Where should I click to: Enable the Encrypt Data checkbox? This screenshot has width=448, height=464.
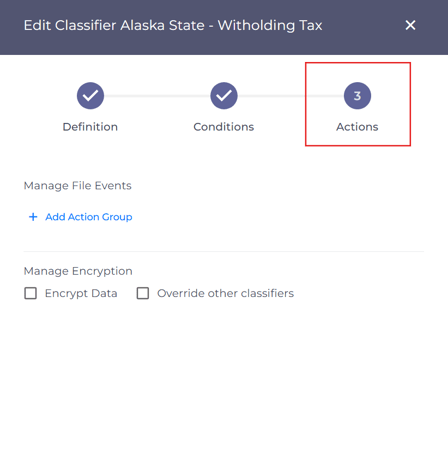point(31,293)
